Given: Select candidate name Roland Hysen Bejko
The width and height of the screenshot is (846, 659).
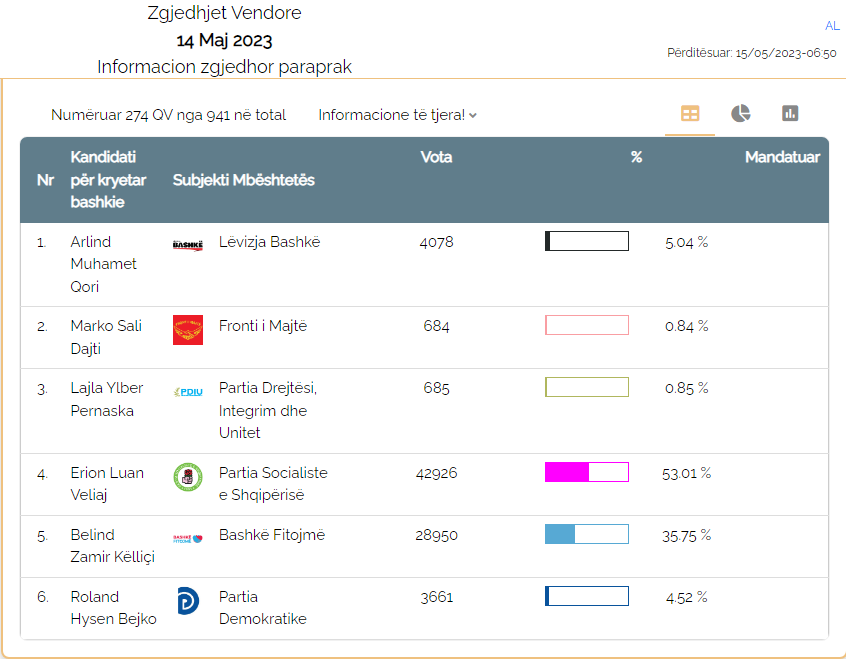Looking at the screenshot, I should coord(113,608).
